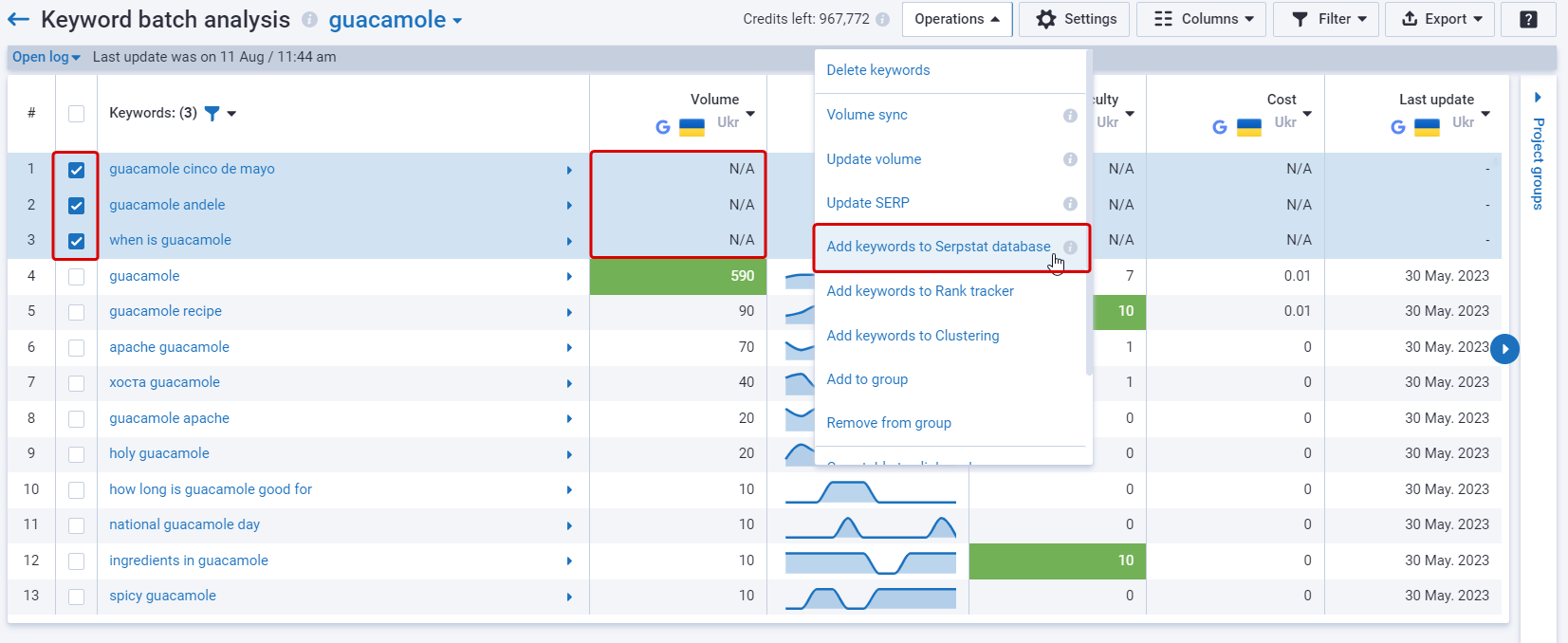Choose Add keywords to Clustering

tap(913, 336)
